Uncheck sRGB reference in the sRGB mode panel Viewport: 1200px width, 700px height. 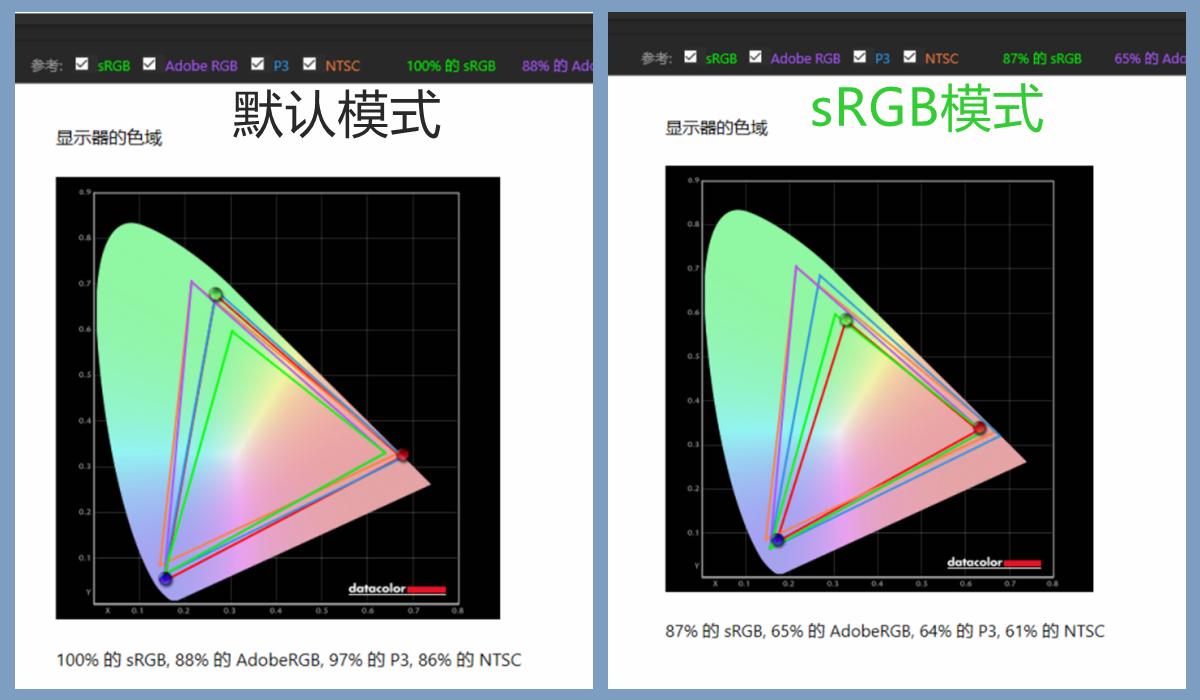pyautogui.click(x=690, y=57)
